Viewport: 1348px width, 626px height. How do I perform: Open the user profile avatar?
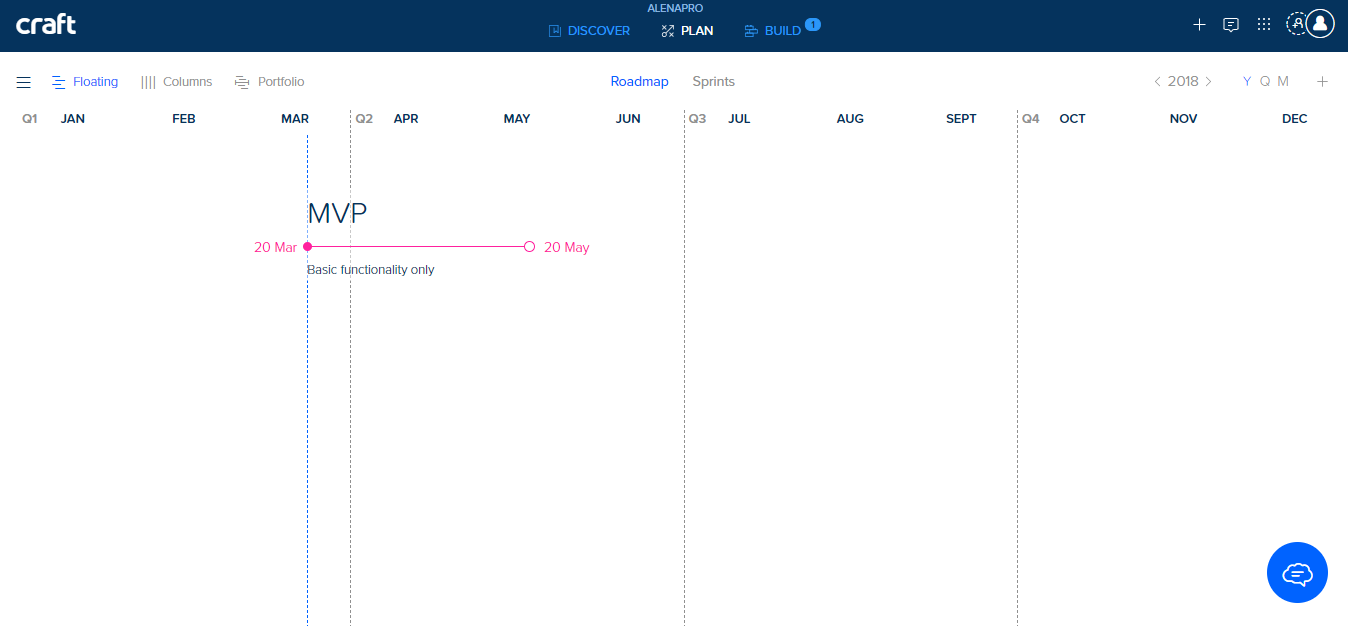coord(1320,24)
